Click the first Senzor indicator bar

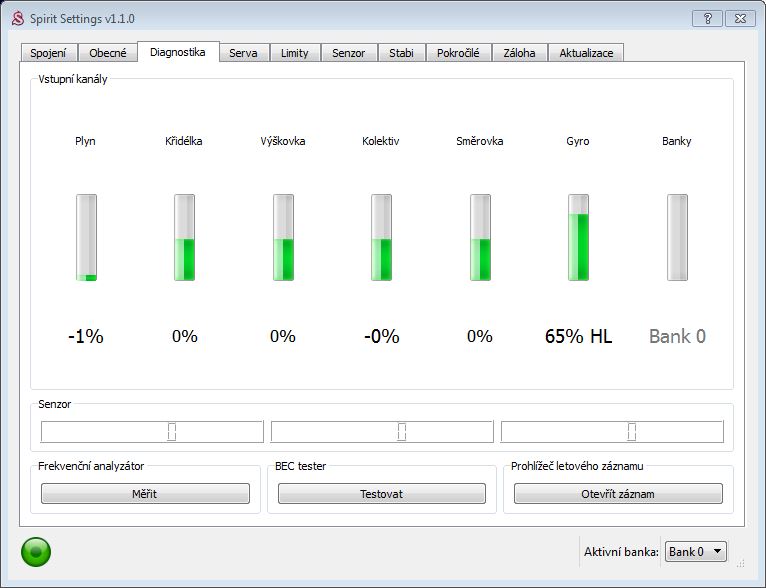click(x=152, y=432)
